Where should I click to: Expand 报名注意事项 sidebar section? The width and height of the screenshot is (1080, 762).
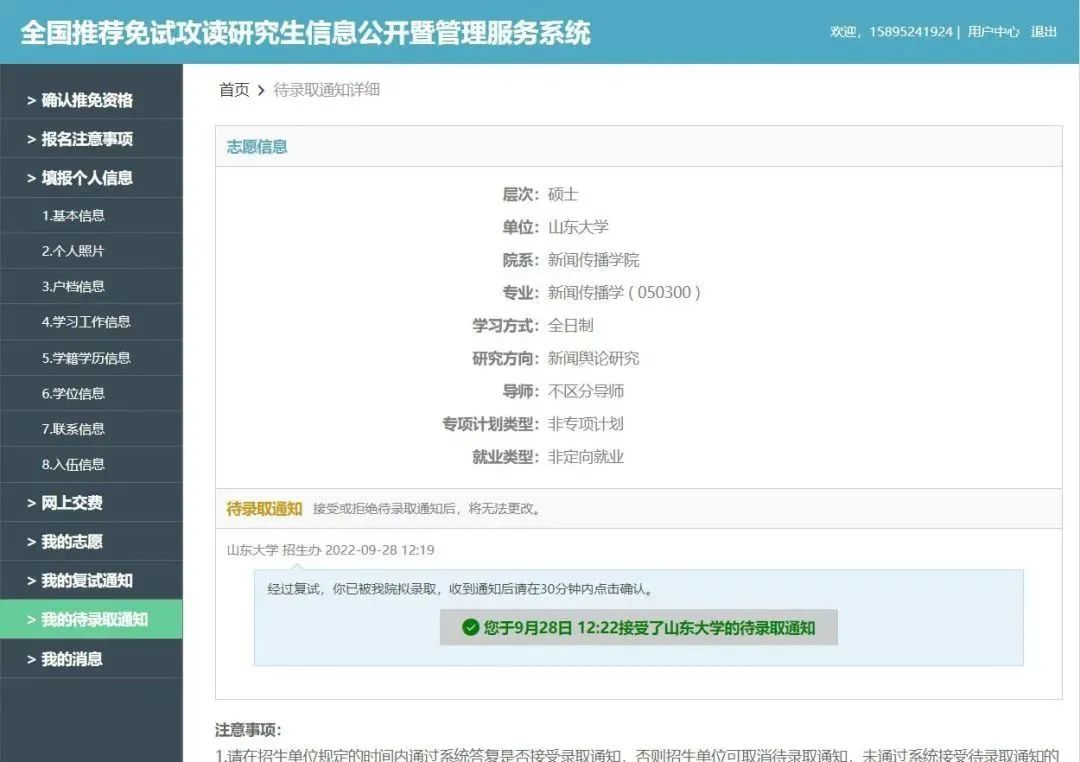click(x=86, y=139)
